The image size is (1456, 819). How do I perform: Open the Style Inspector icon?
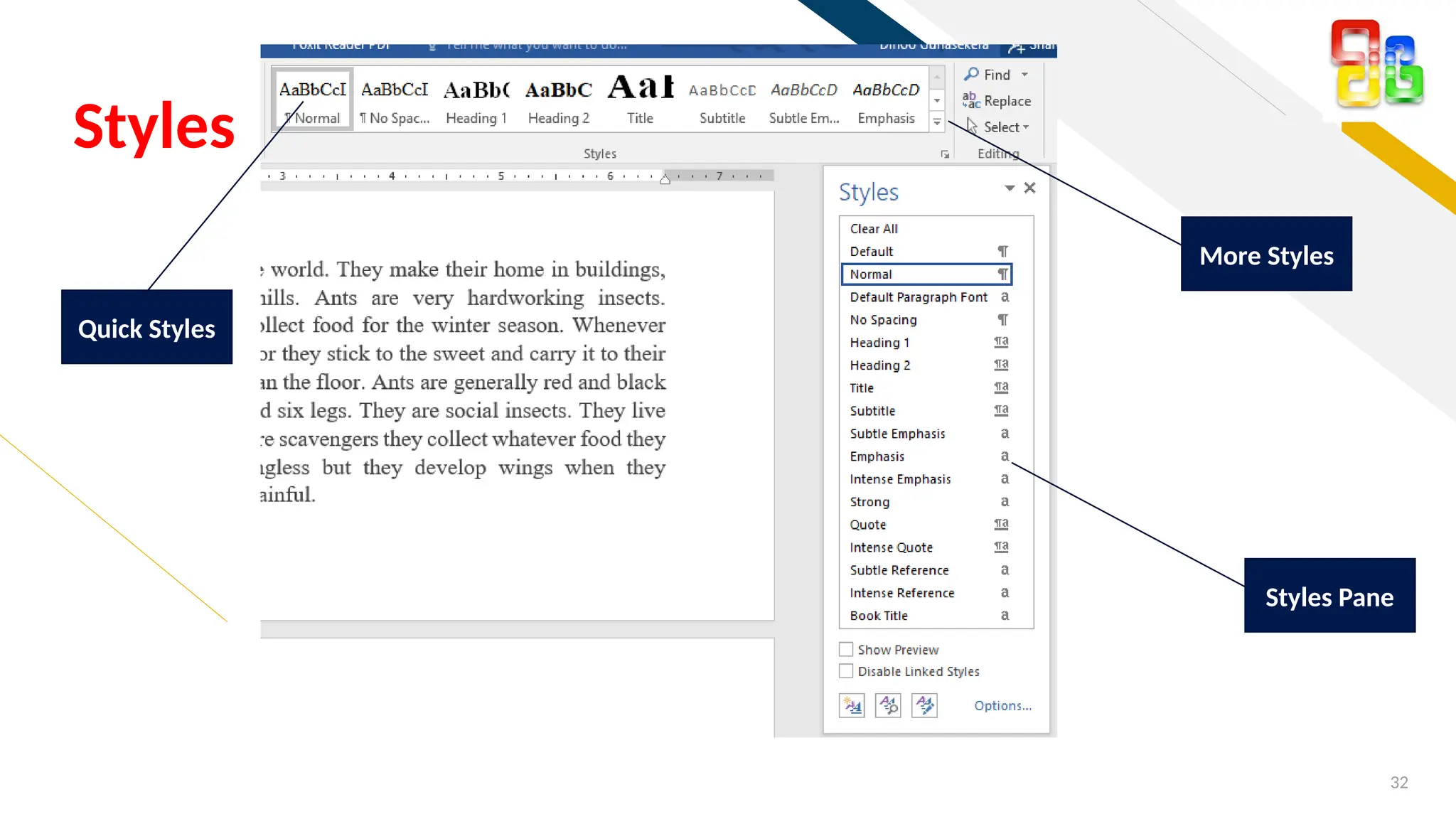click(x=888, y=705)
